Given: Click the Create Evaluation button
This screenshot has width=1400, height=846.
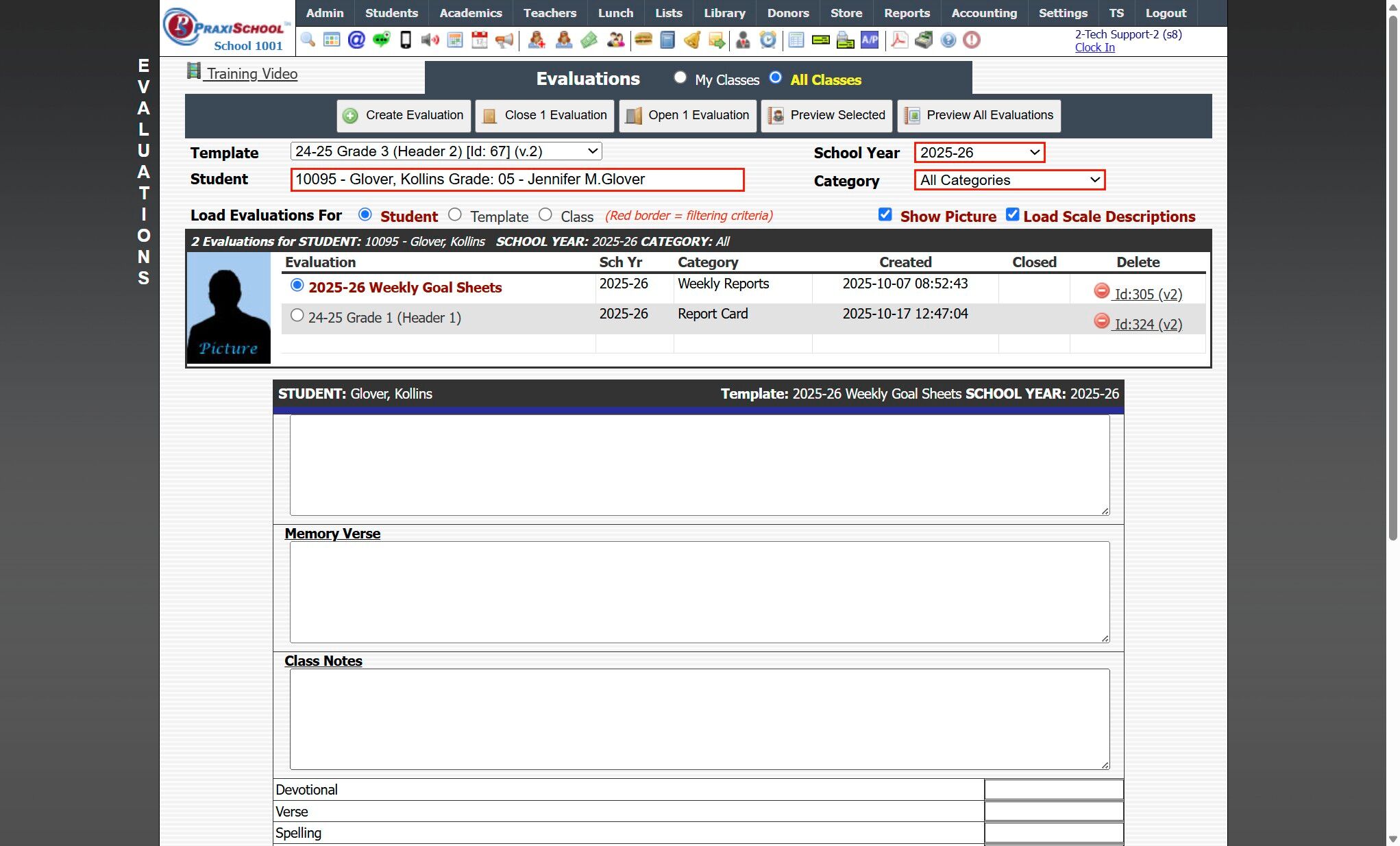Looking at the screenshot, I should click(404, 115).
